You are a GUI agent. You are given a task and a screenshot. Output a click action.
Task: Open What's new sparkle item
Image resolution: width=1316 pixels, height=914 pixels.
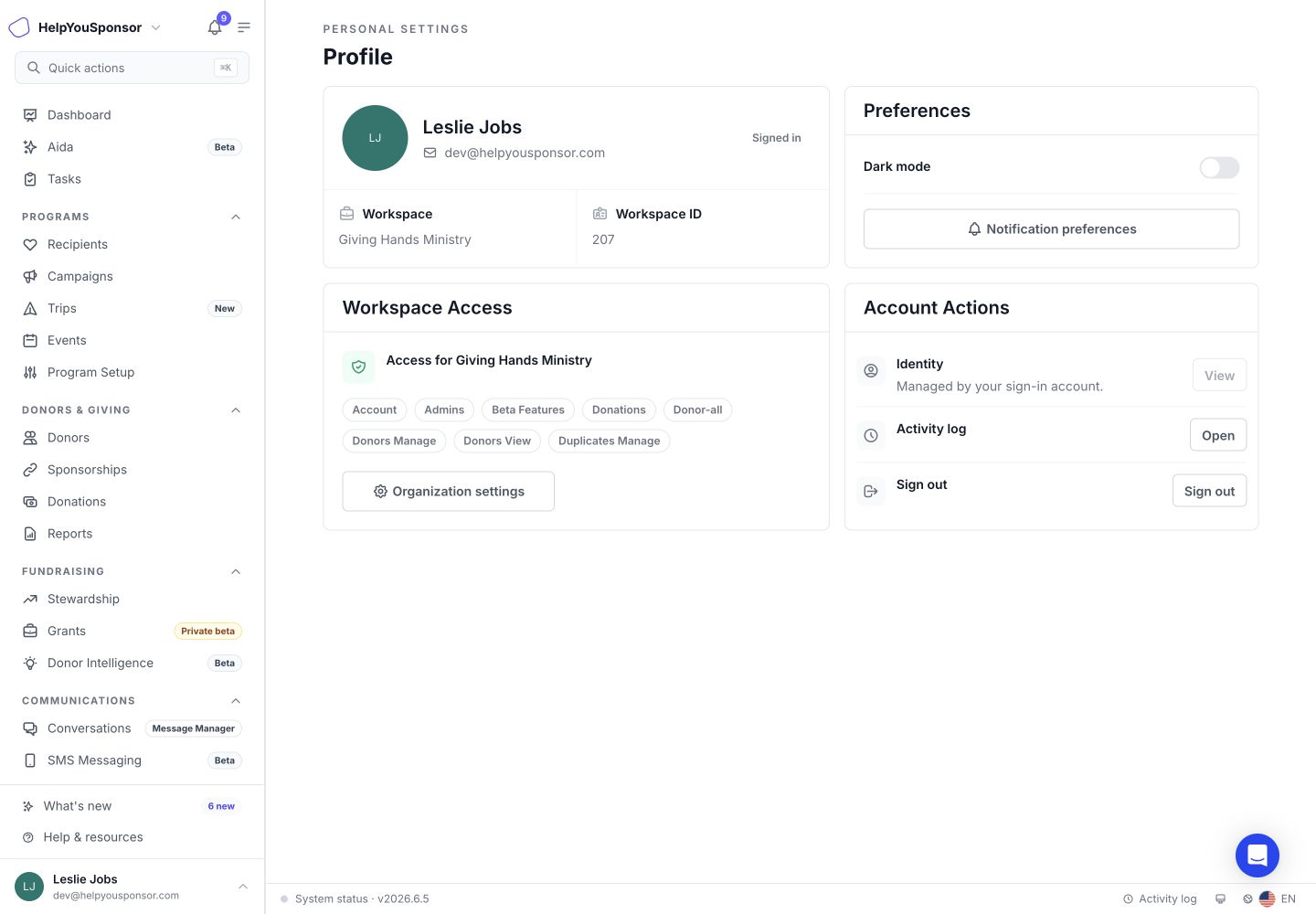132,806
